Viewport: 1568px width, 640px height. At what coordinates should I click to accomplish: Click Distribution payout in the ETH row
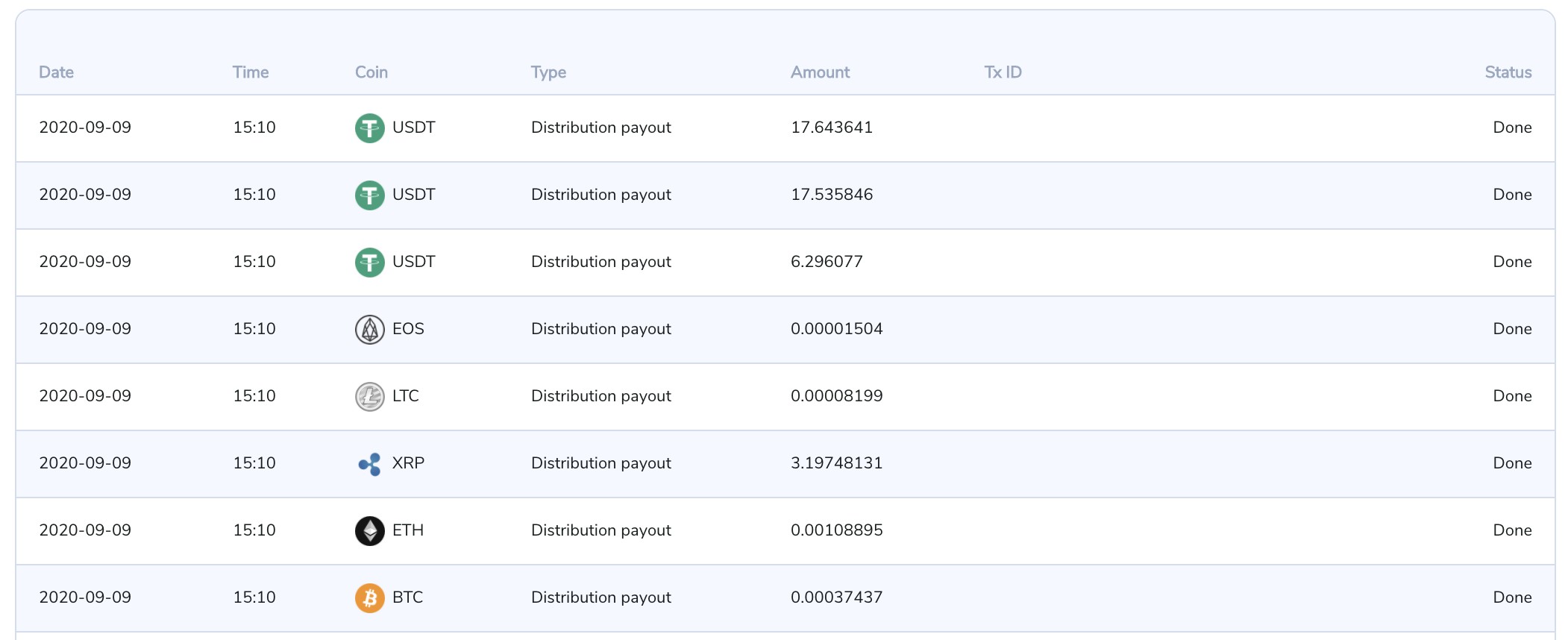[600, 530]
